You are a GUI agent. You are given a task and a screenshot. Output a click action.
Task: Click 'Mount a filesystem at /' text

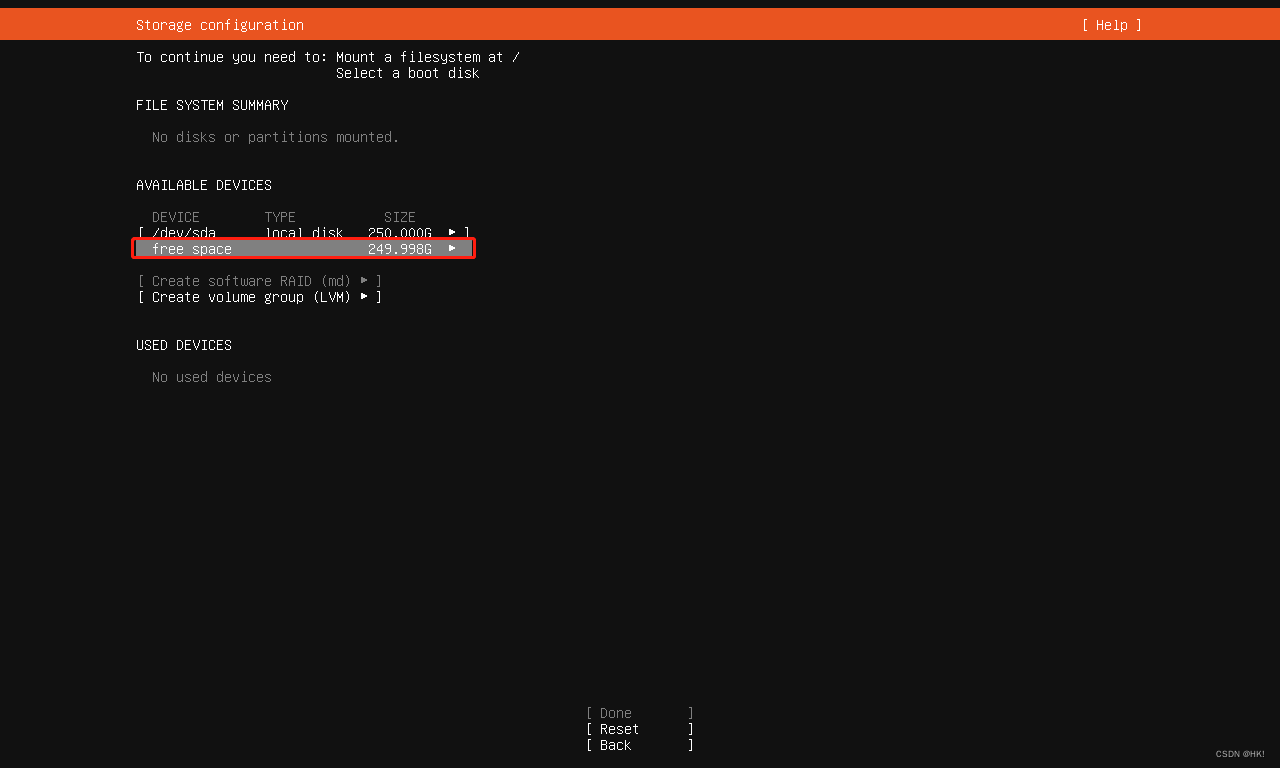click(428, 57)
